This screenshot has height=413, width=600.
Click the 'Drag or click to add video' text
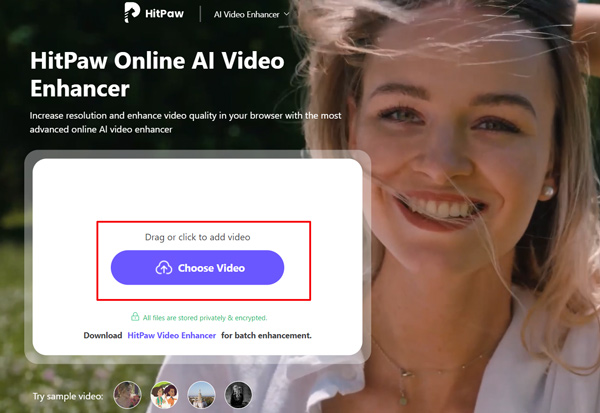point(197,237)
